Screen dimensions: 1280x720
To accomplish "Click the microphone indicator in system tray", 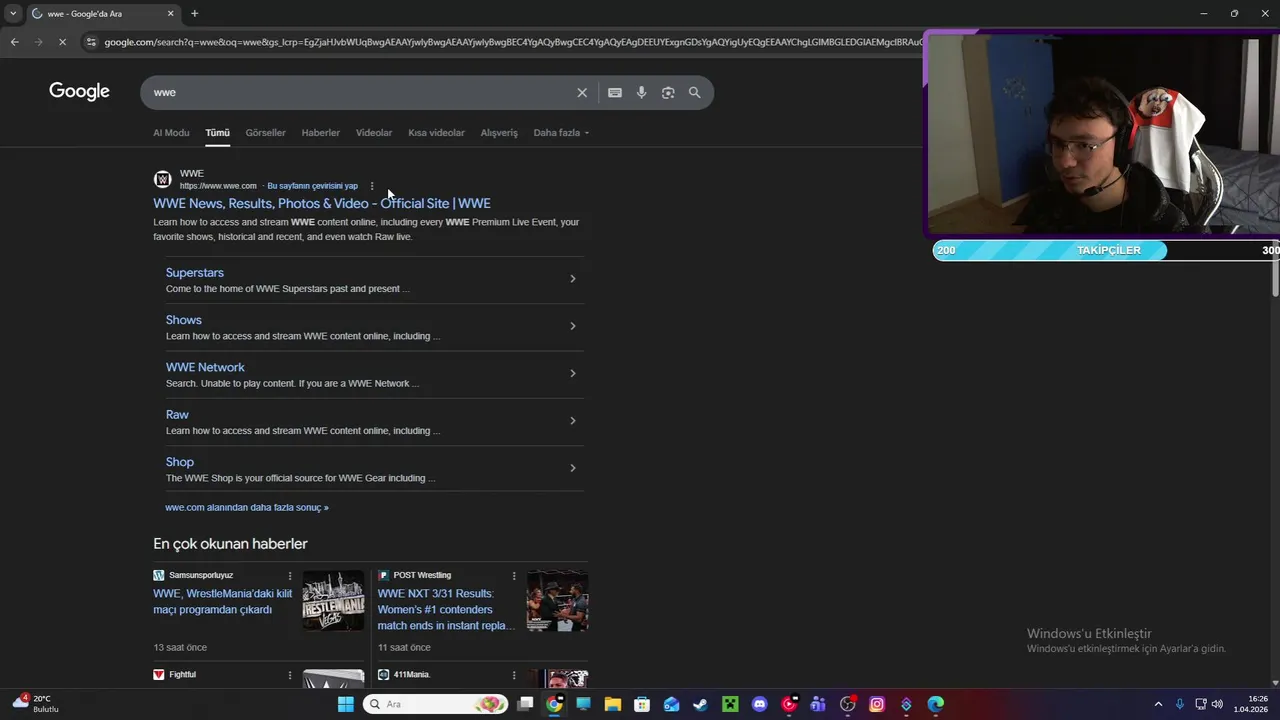I will [1180, 704].
